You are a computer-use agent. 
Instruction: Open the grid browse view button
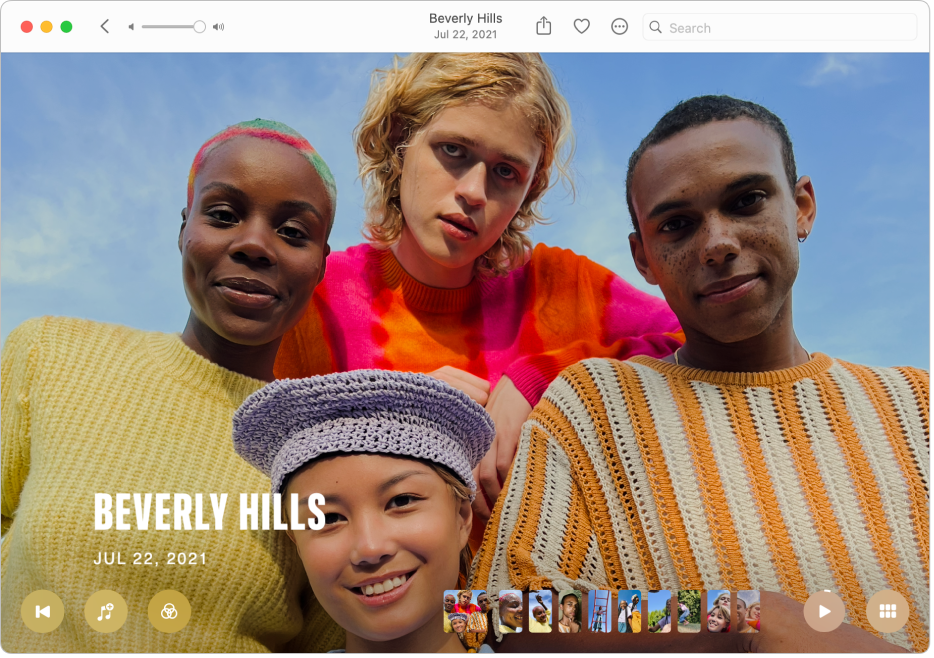887,612
